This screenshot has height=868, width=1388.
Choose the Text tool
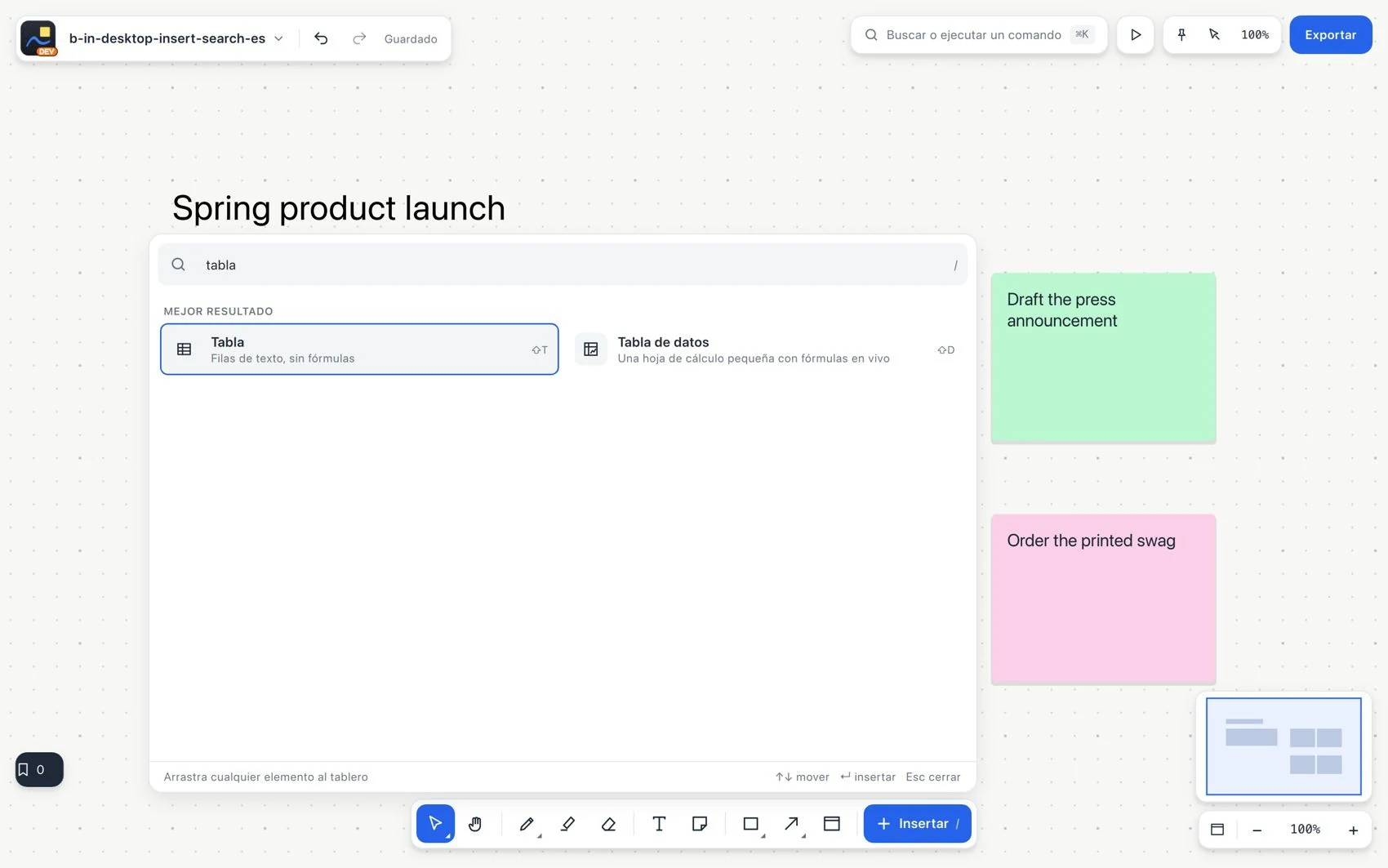point(659,824)
